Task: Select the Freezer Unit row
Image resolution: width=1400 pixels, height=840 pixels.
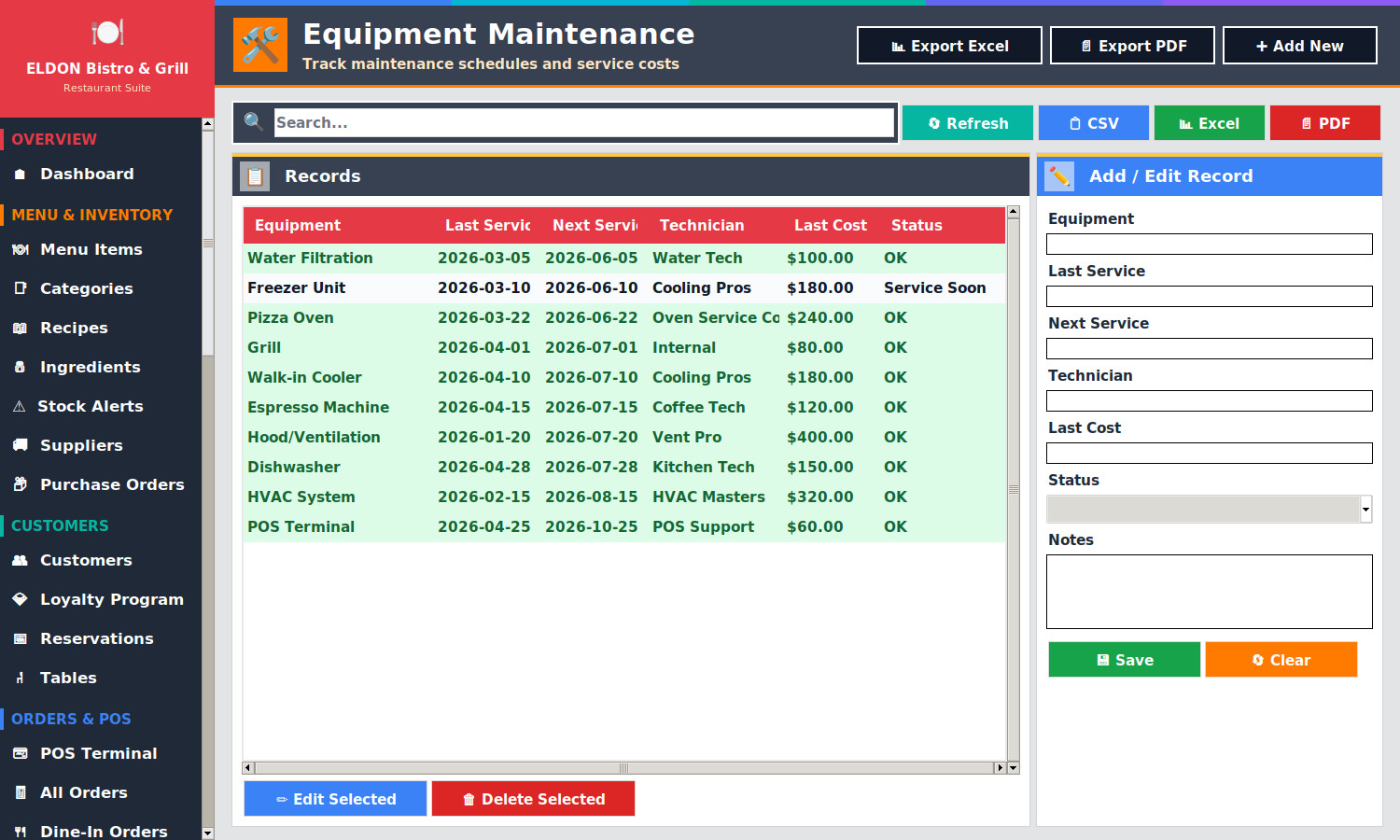Action: [624, 288]
